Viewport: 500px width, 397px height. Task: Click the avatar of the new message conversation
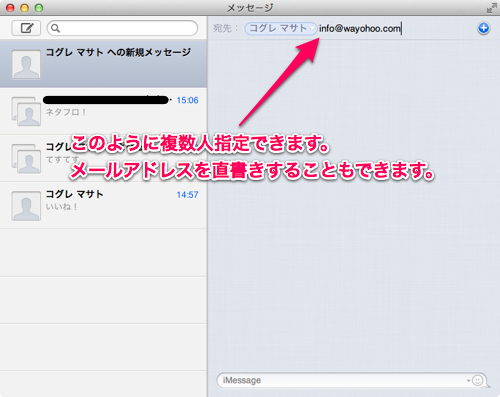[26, 65]
